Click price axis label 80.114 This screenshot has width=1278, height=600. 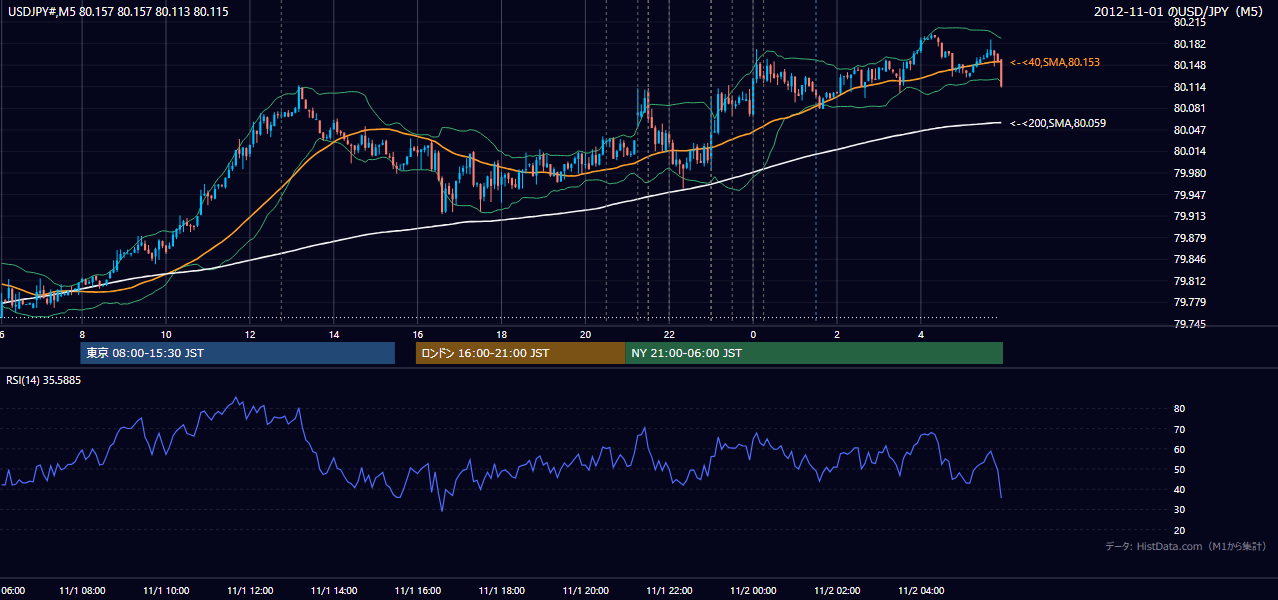(1190, 87)
